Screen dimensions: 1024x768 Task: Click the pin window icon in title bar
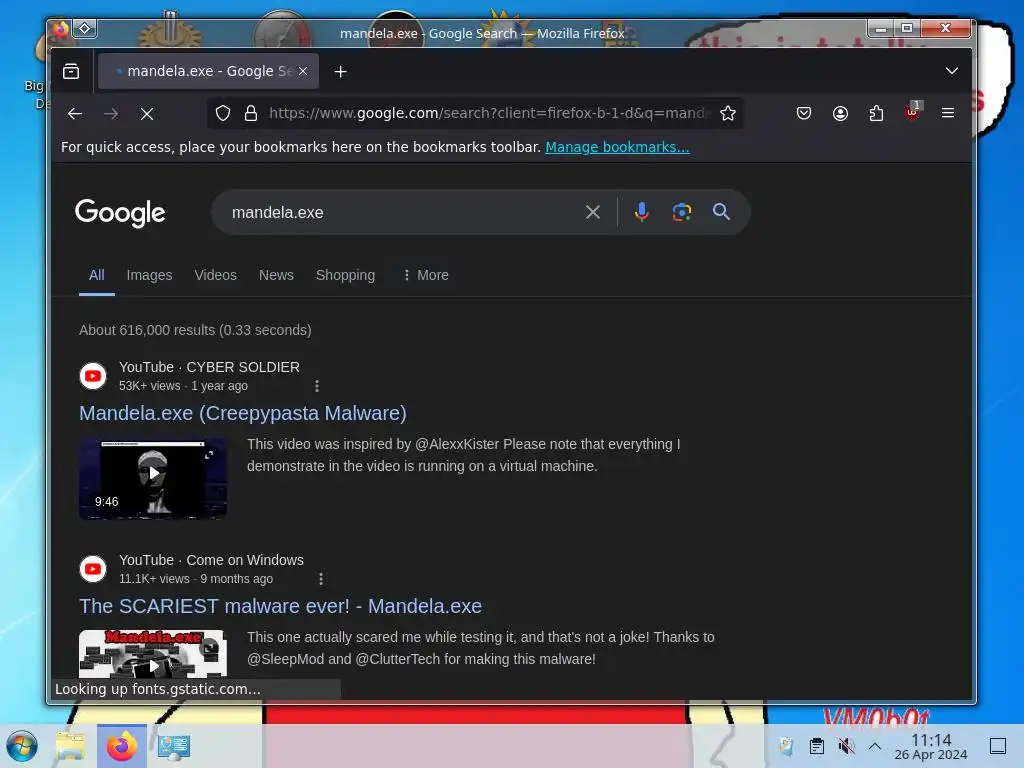(85, 28)
